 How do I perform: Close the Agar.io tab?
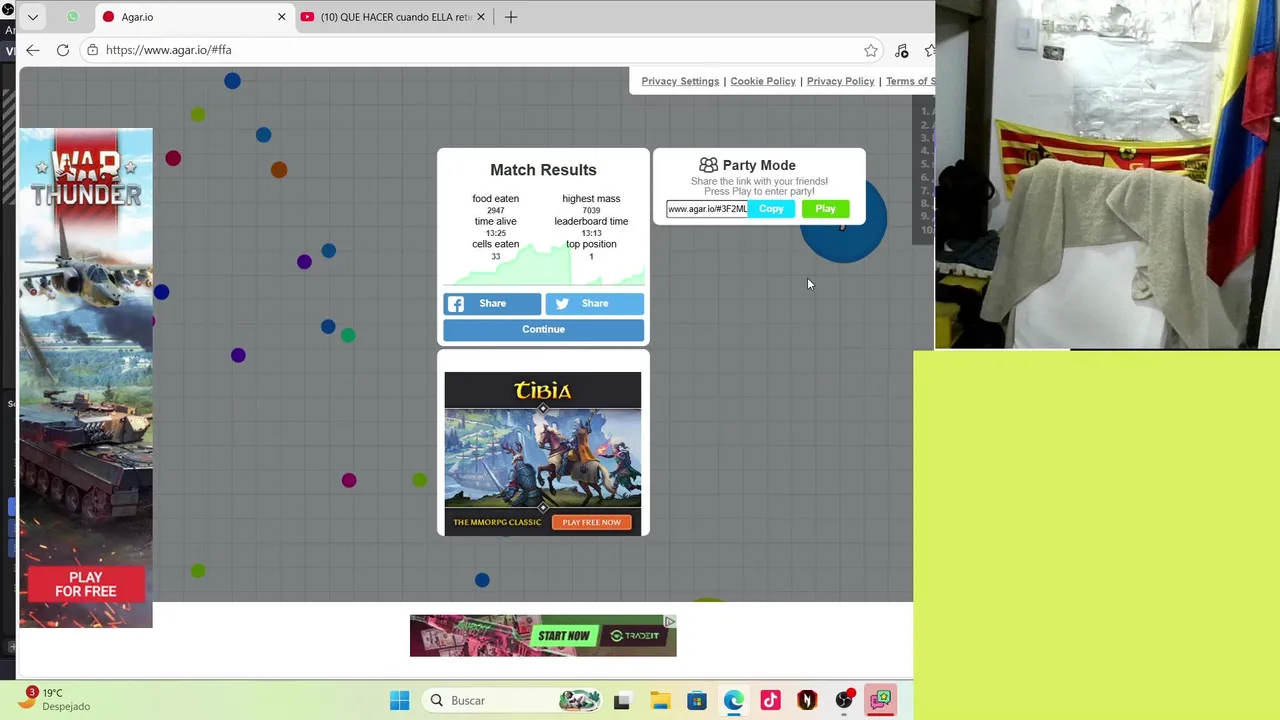(281, 17)
